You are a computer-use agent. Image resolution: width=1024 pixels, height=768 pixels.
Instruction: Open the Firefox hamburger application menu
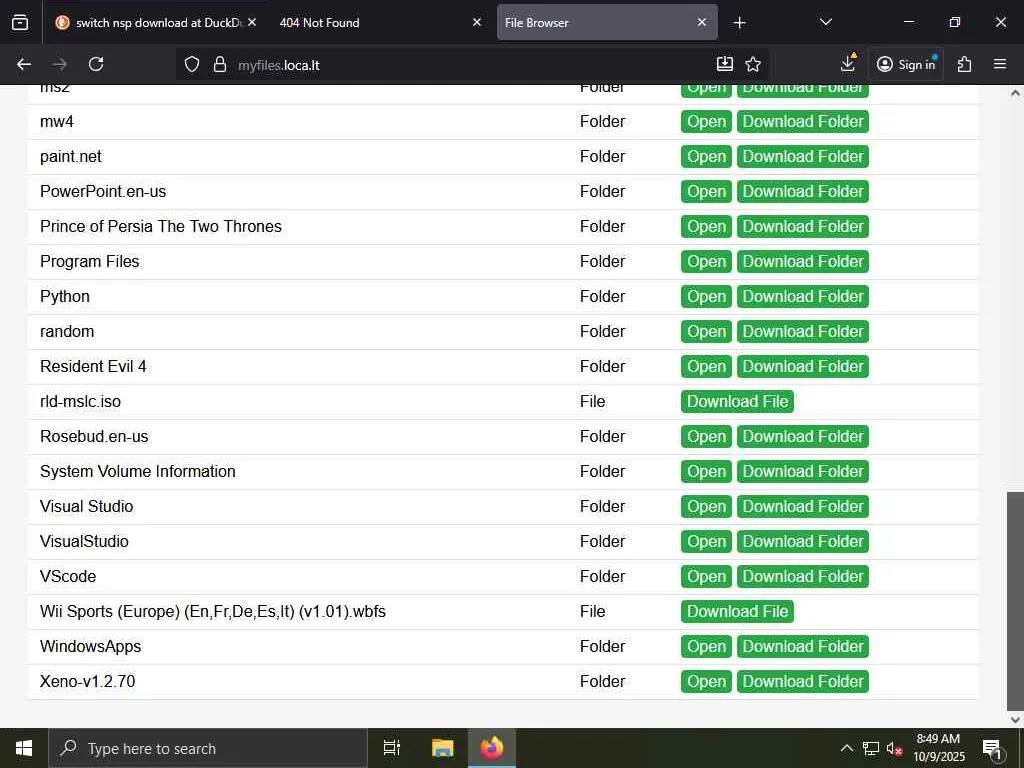pyautogui.click(x=1000, y=64)
